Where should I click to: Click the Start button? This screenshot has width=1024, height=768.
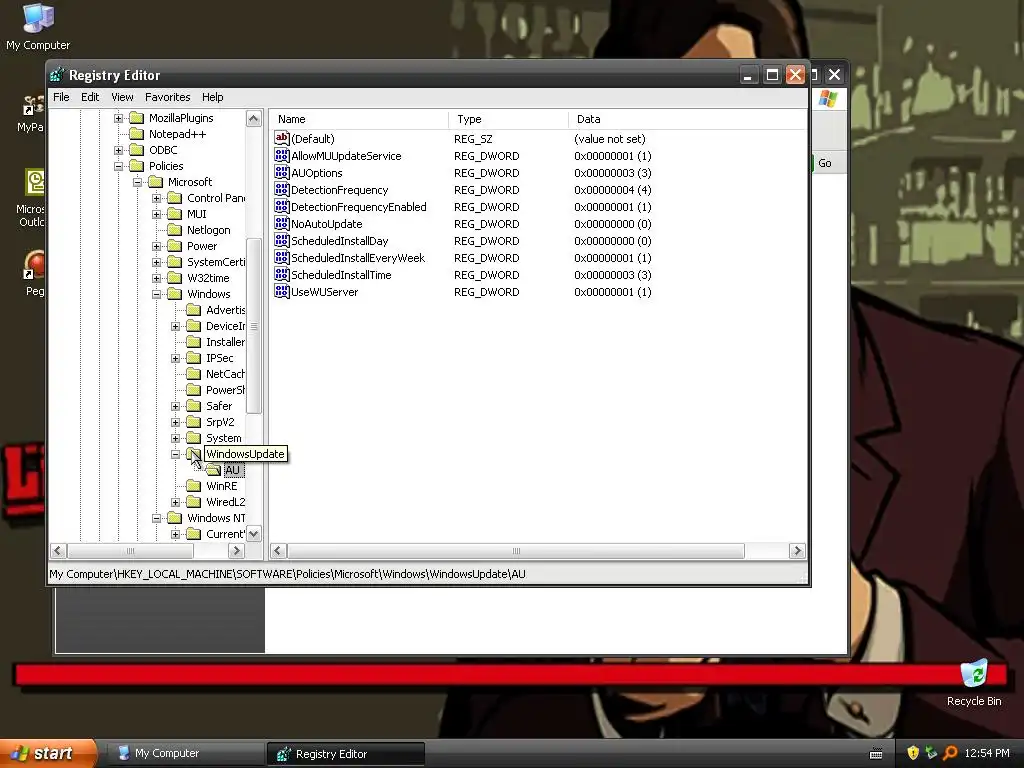48,753
